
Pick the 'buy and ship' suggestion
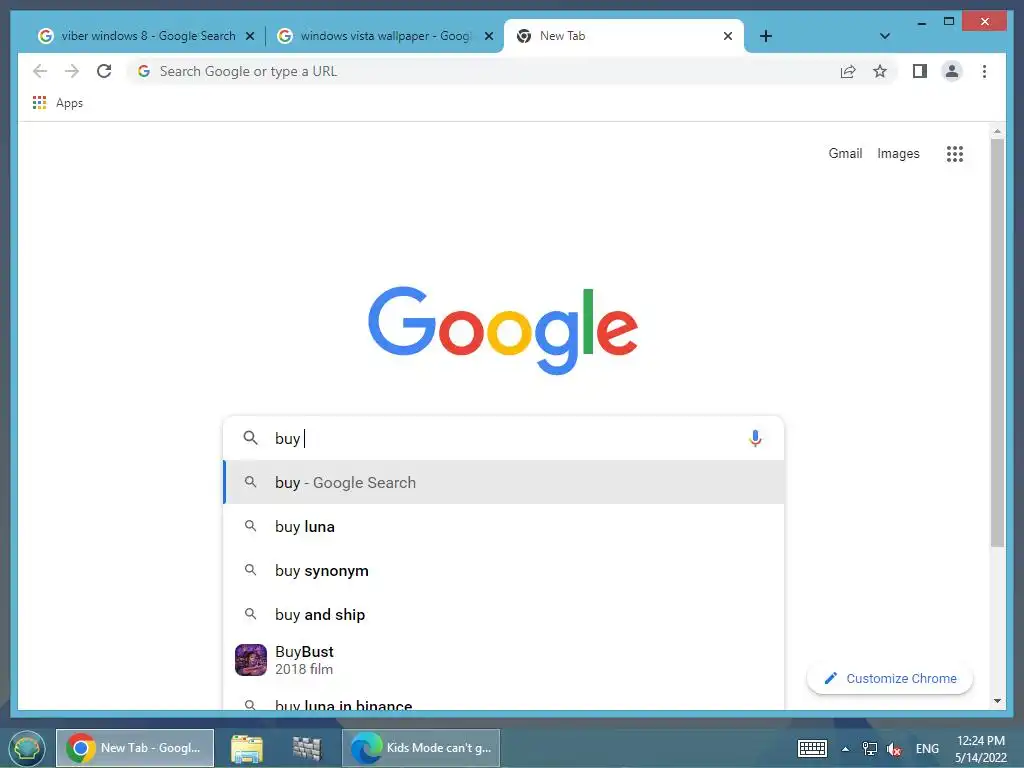pyautogui.click(x=504, y=615)
